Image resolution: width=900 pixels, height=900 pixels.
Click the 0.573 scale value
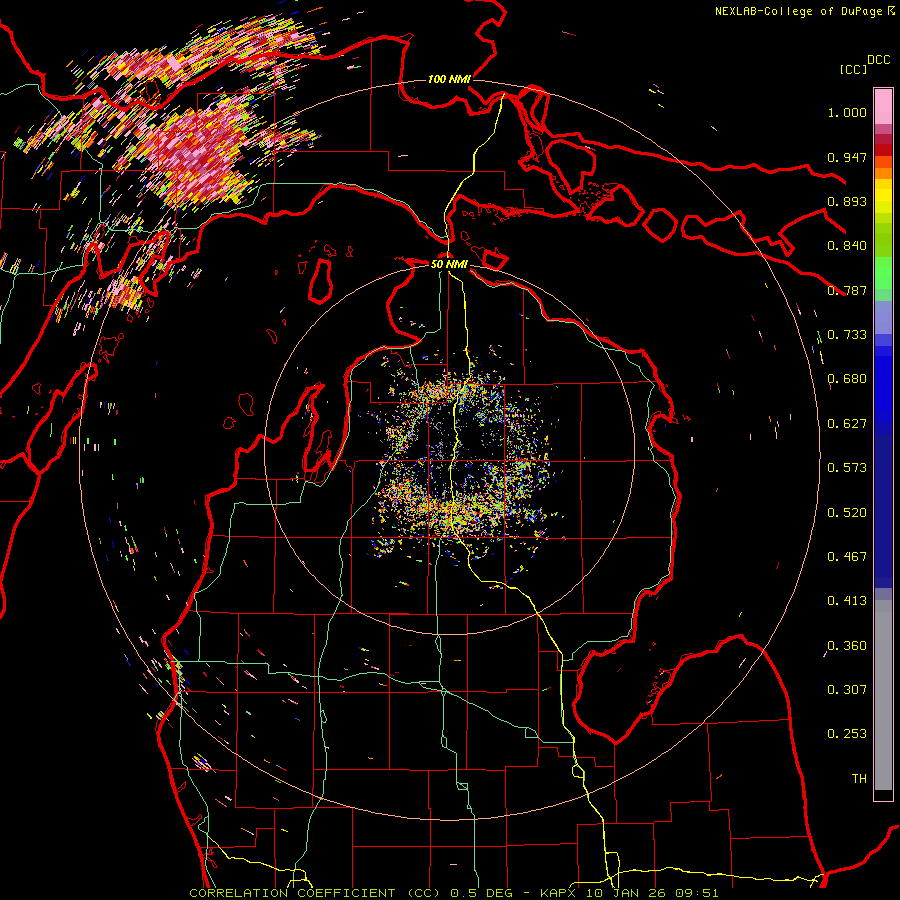coord(847,468)
